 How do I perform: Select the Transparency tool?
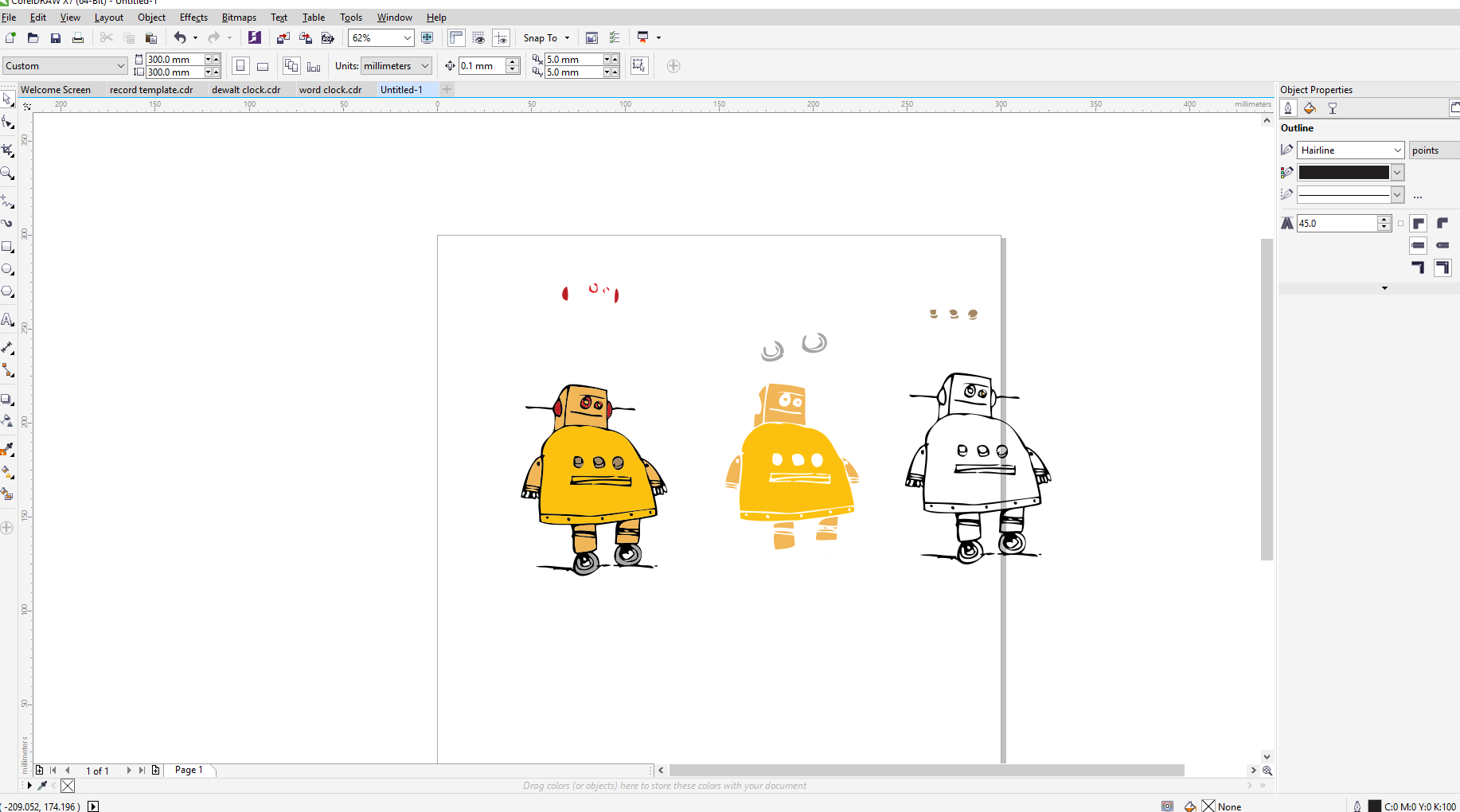[x=7, y=420]
